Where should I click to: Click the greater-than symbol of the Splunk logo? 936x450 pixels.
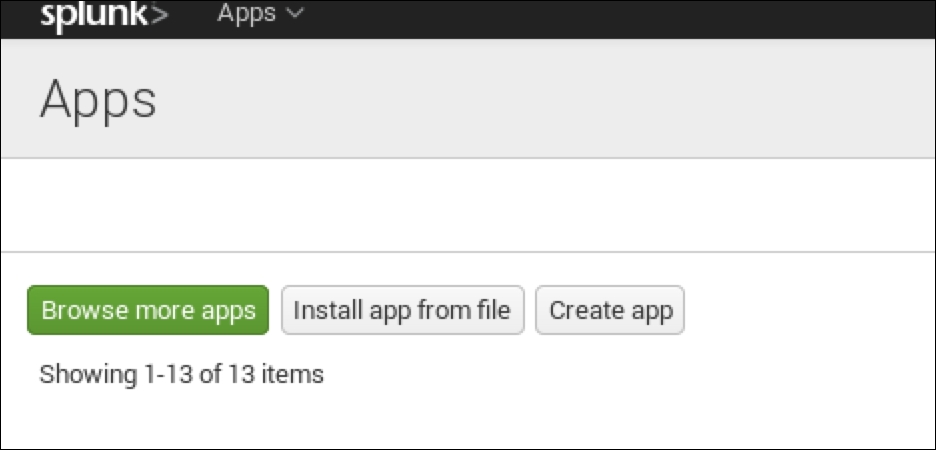tap(157, 17)
